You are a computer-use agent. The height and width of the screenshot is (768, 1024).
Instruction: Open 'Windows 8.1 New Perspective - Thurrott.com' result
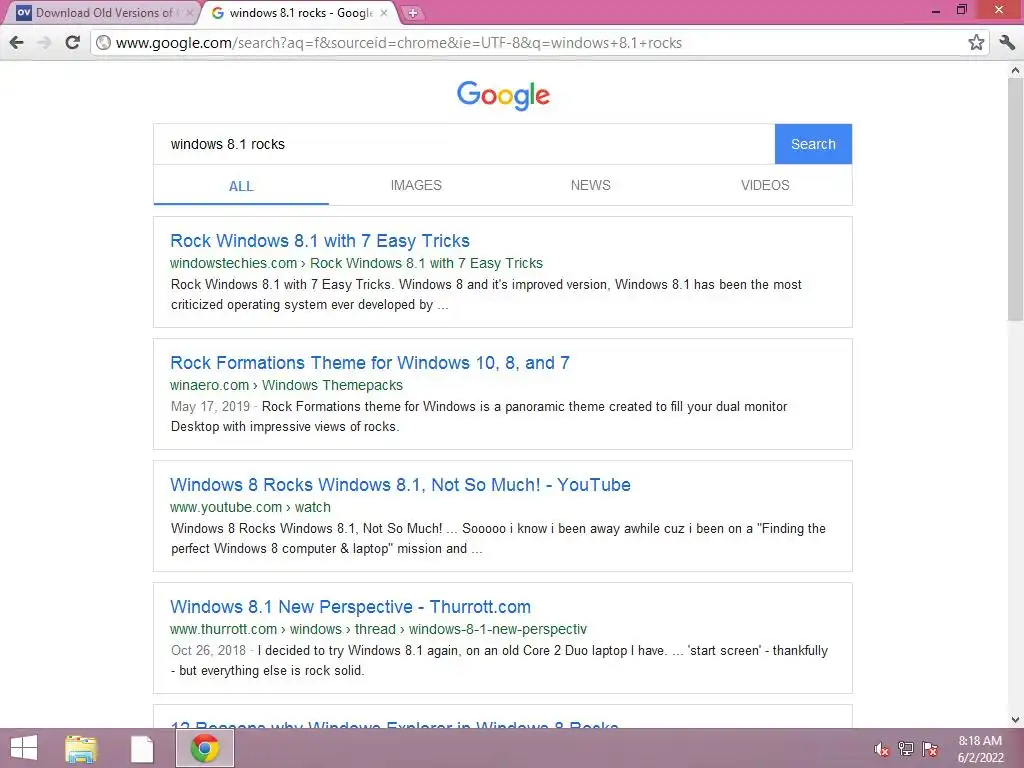[350, 607]
